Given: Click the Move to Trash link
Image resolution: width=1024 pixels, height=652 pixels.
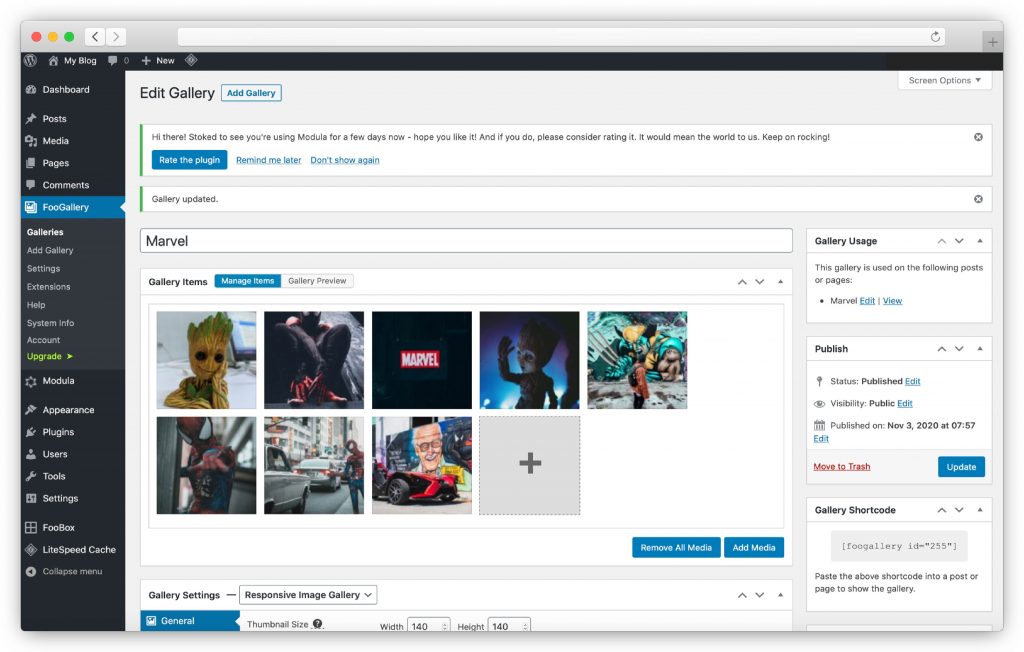Looking at the screenshot, I should pyautogui.click(x=841, y=466).
